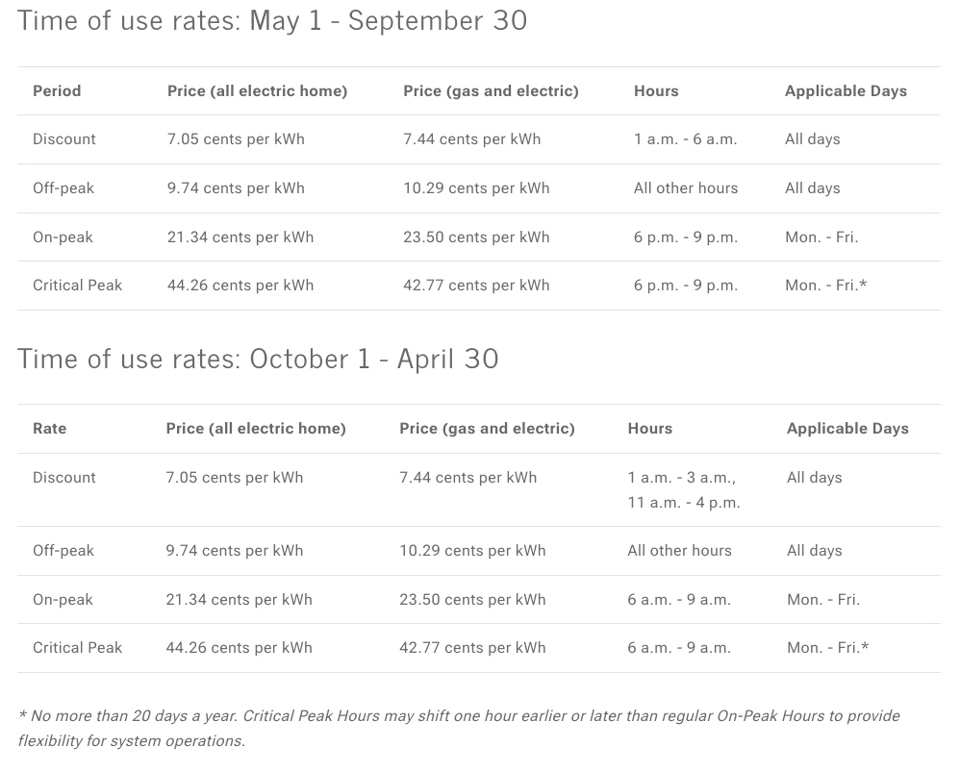Click the footnote about 20 days a year
960x772 pixels.
point(459,729)
